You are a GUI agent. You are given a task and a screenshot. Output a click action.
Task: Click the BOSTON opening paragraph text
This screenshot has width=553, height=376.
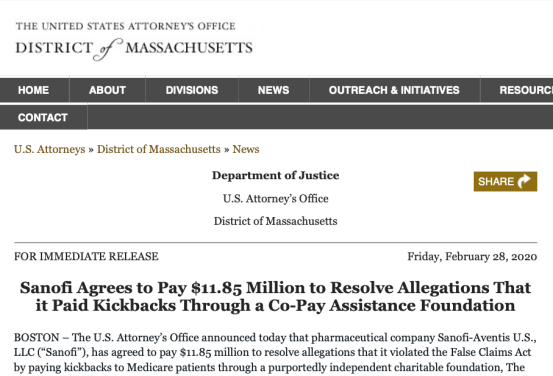(275, 352)
